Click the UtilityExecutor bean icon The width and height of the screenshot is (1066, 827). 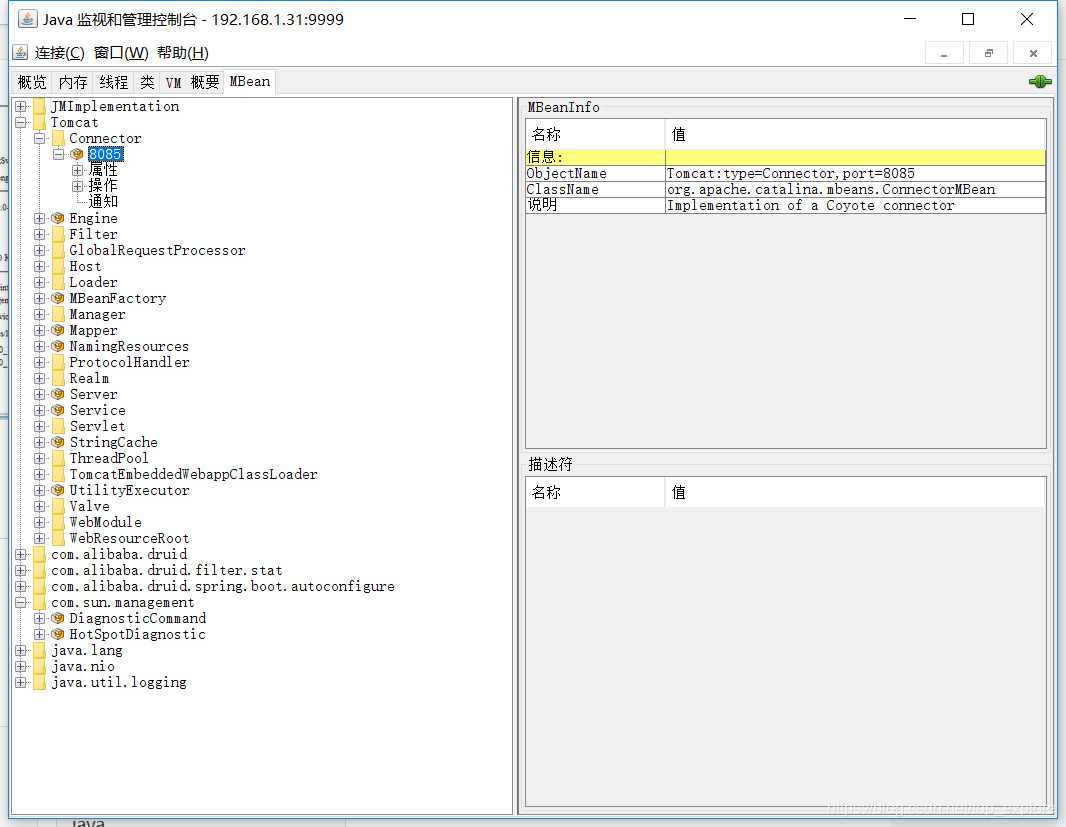coord(58,490)
